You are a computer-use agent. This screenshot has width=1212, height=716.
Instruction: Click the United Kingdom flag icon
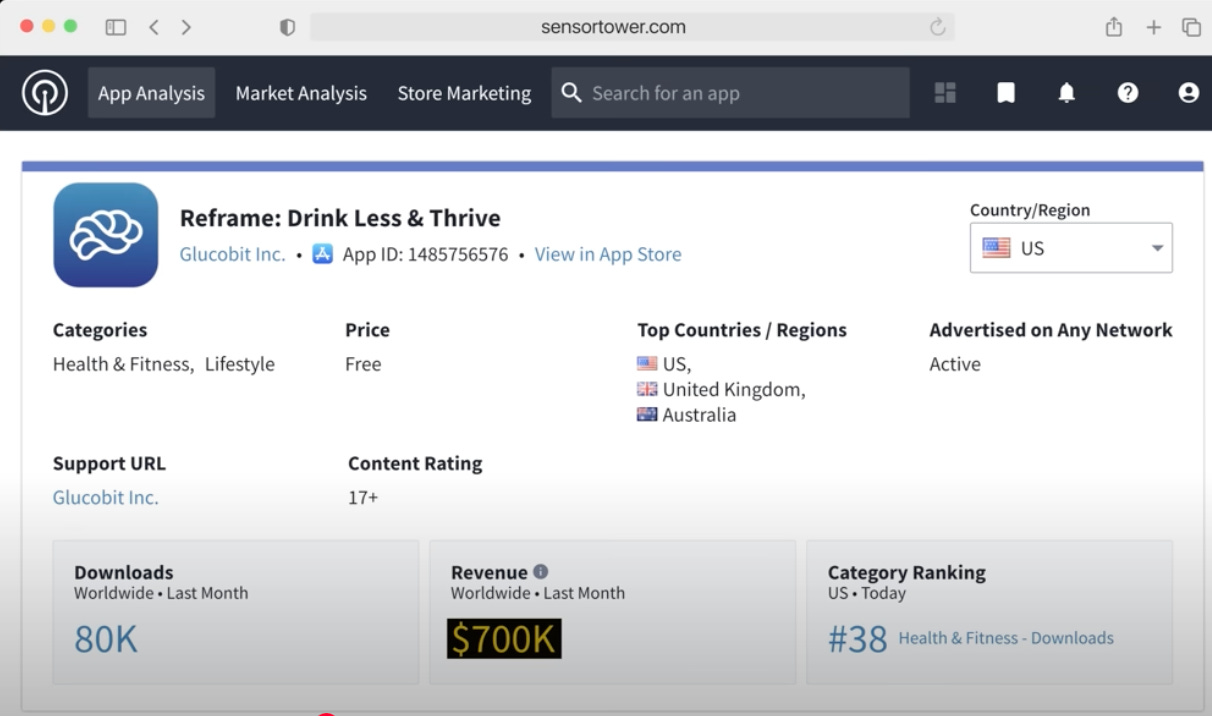click(647, 389)
